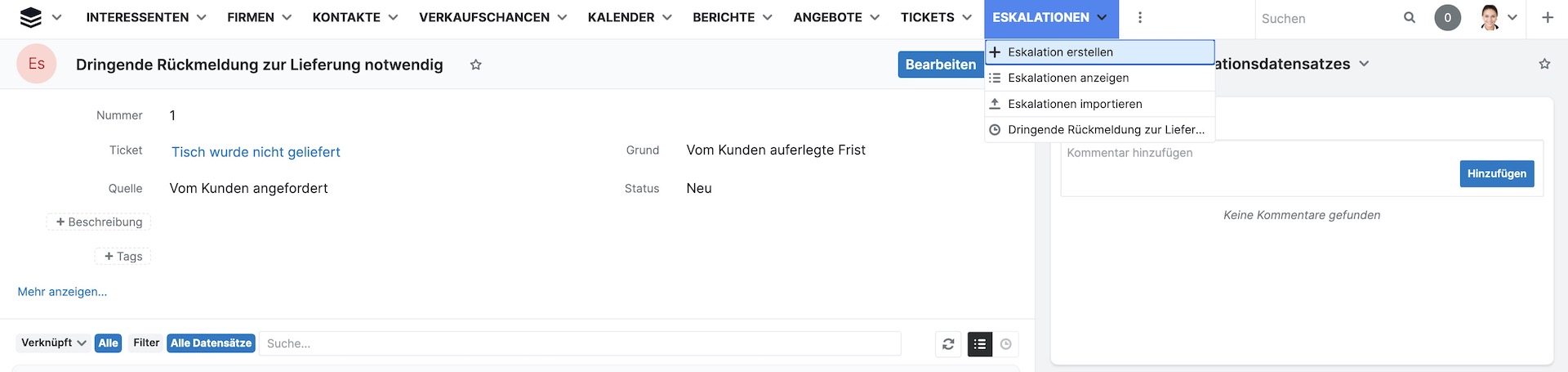Click the Kommentar hinzufügen text field
Image resolution: width=1568 pixels, height=372 pixels.
click(1258, 167)
